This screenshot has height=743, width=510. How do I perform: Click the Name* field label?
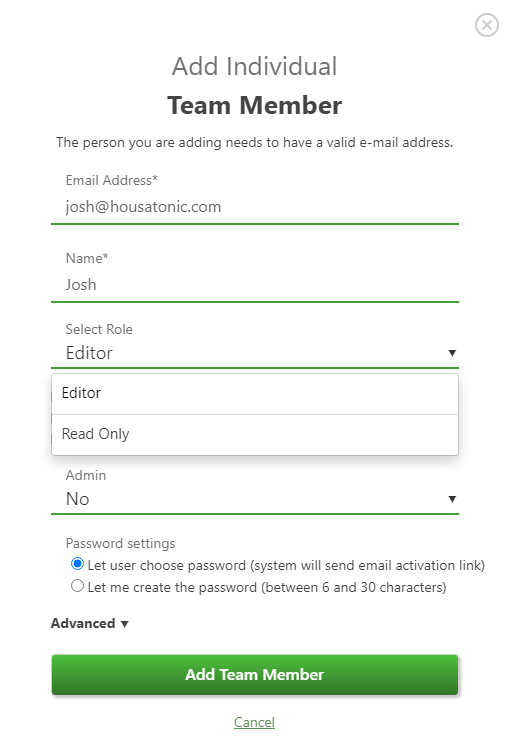[x=87, y=258]
